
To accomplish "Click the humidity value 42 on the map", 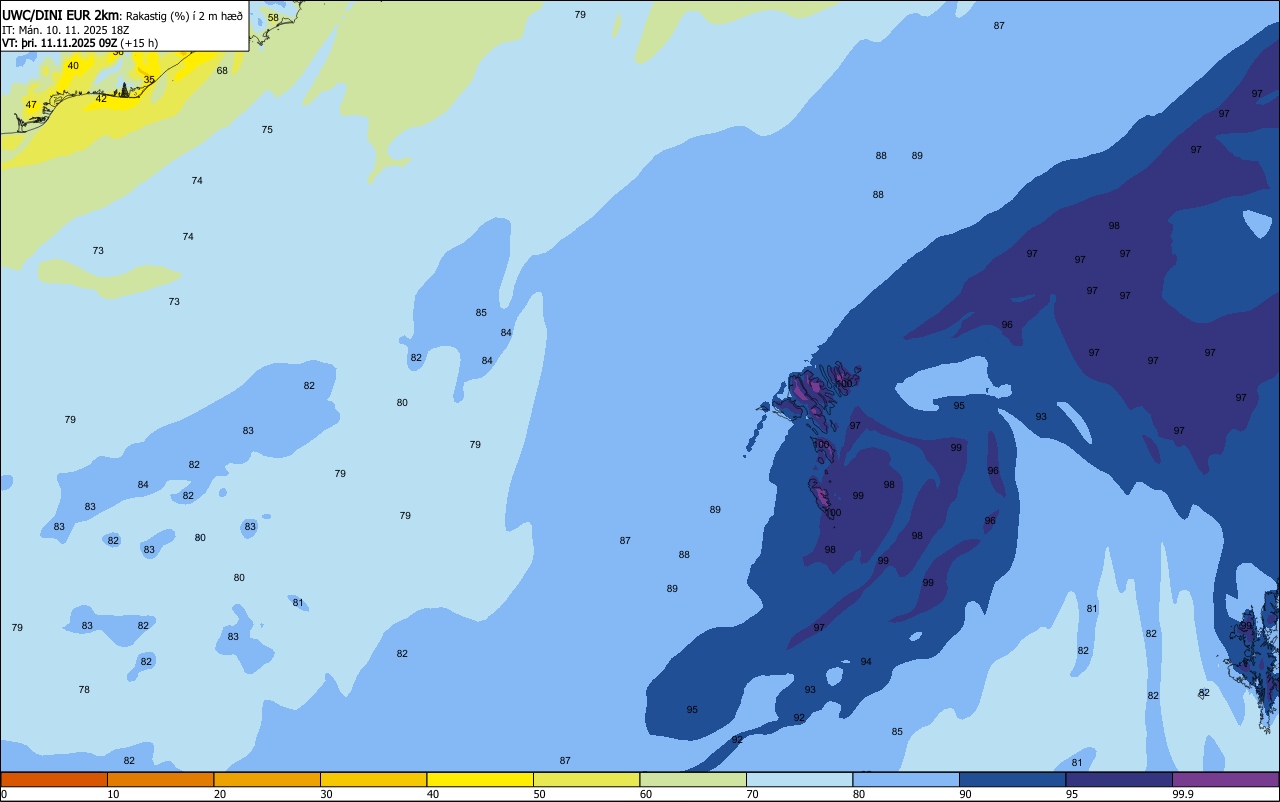I will [x=101, y=98].
